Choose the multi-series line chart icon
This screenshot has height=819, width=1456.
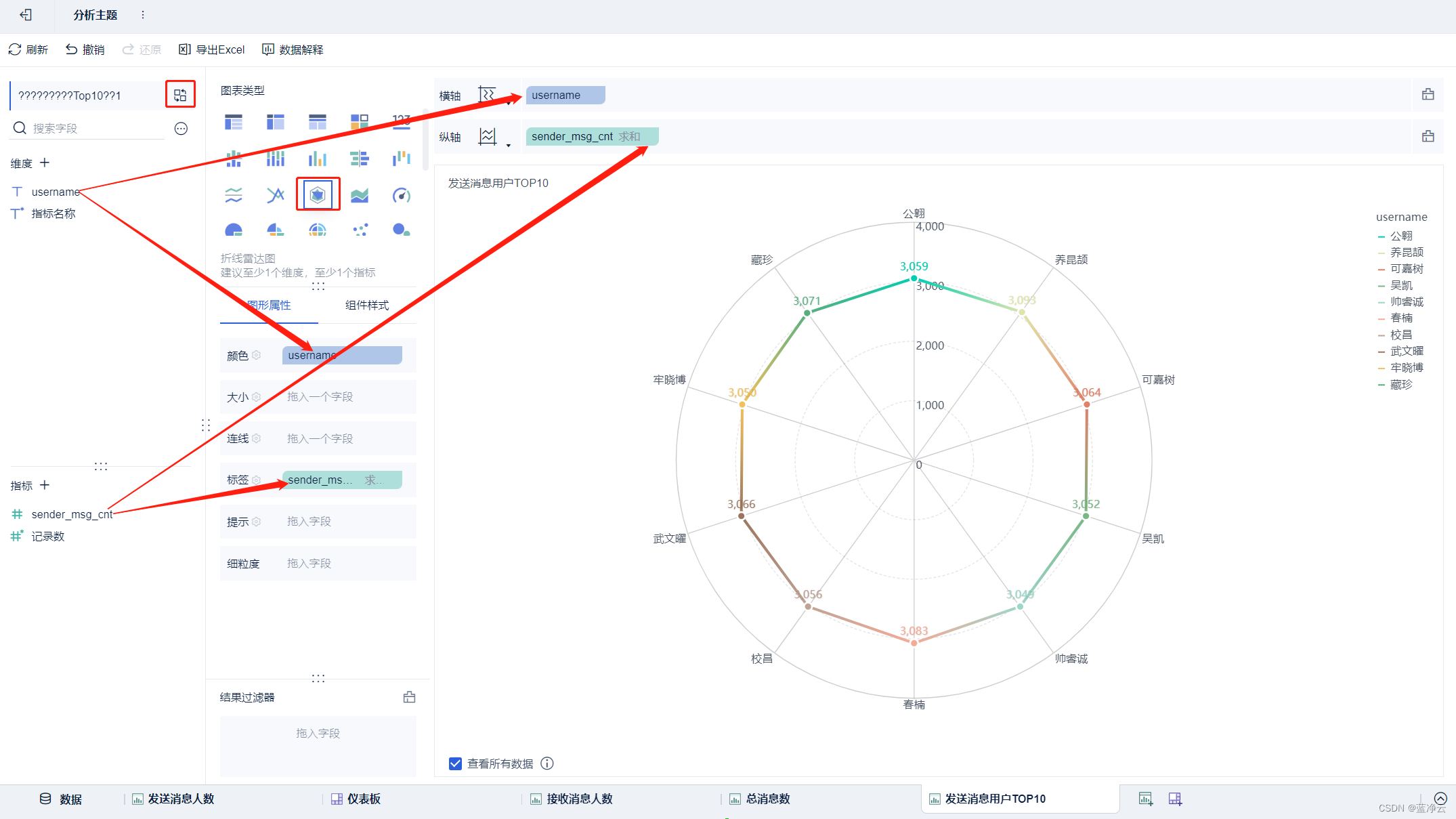[x=276, y=196]
